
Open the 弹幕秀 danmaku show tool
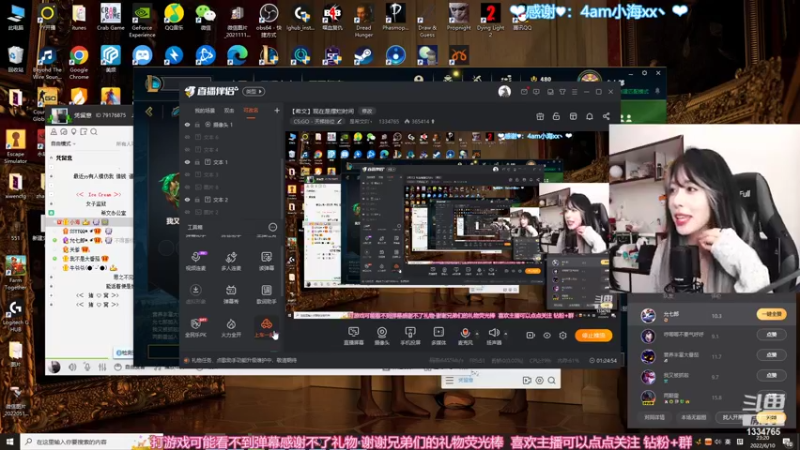(x=231, y=294)
